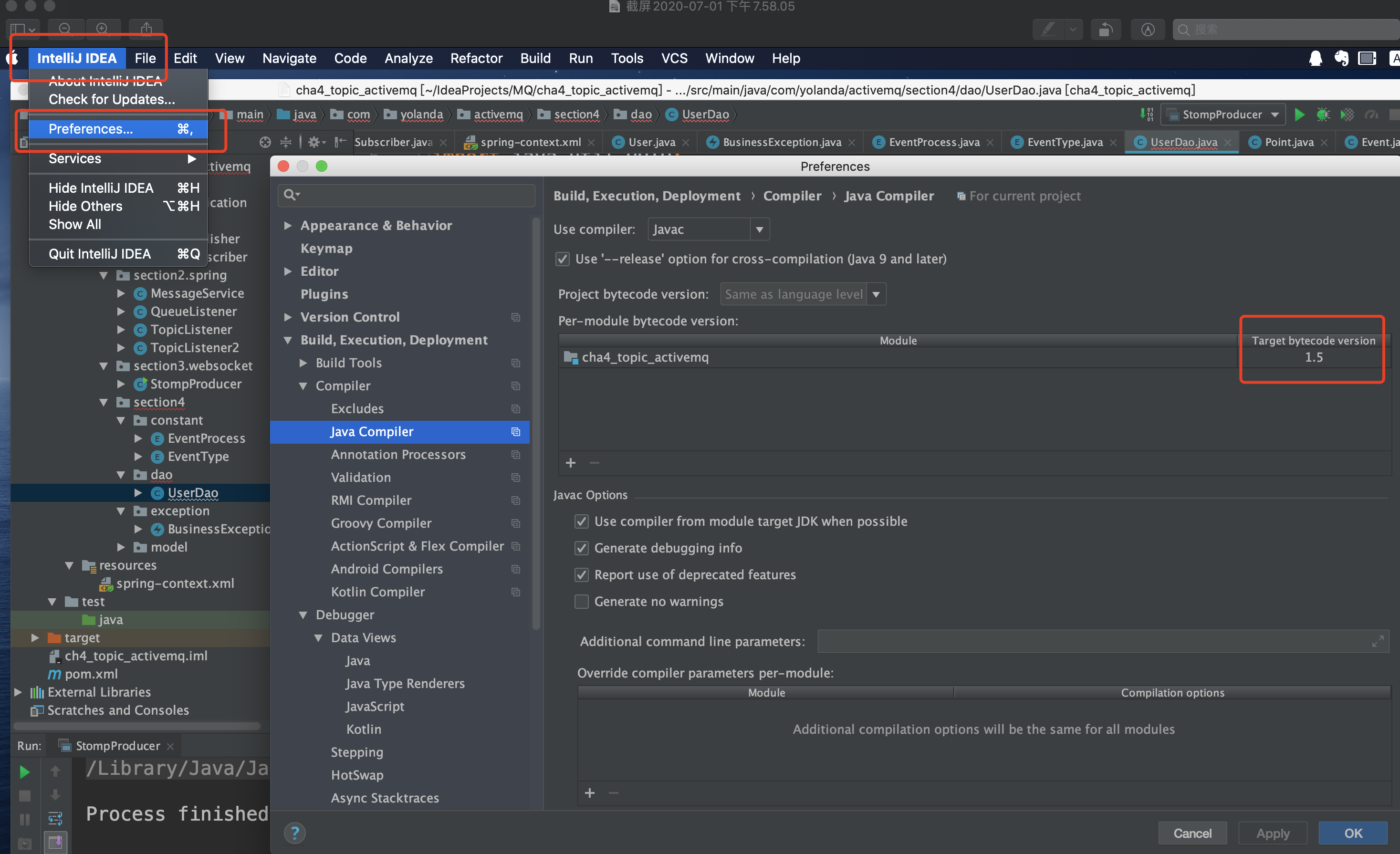Click the Debug bug icon
The width and height of the screenshot is (1400, 854).
[x=1323, y=115]
